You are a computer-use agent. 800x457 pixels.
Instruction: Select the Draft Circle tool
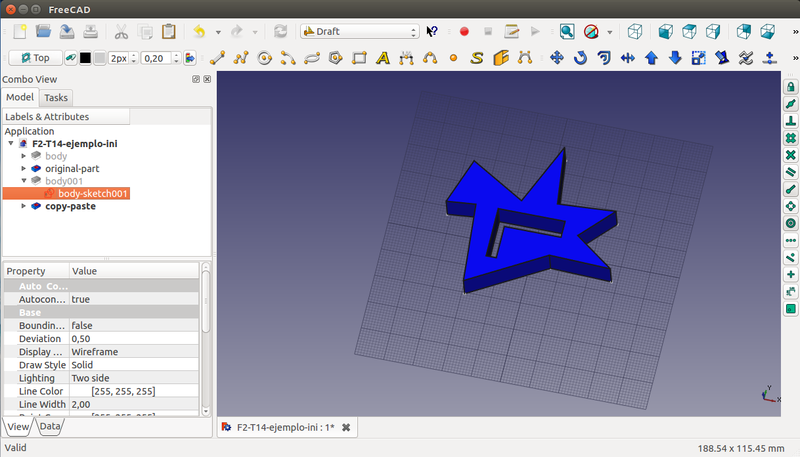coord(264,57)
